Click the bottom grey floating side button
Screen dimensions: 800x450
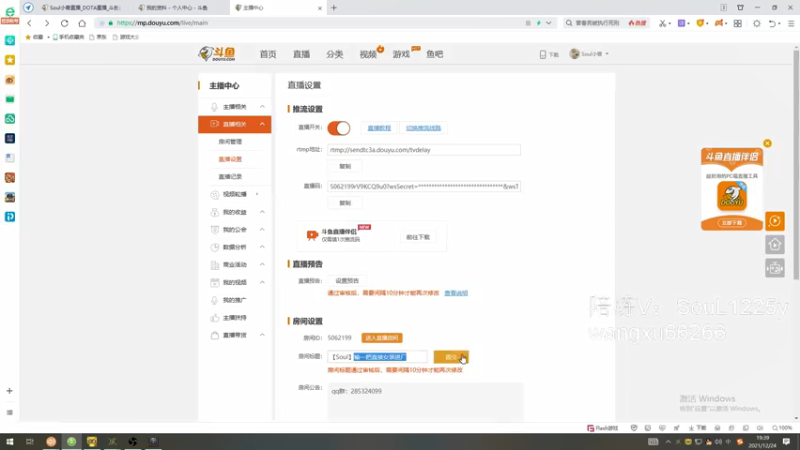pos(774,268)
